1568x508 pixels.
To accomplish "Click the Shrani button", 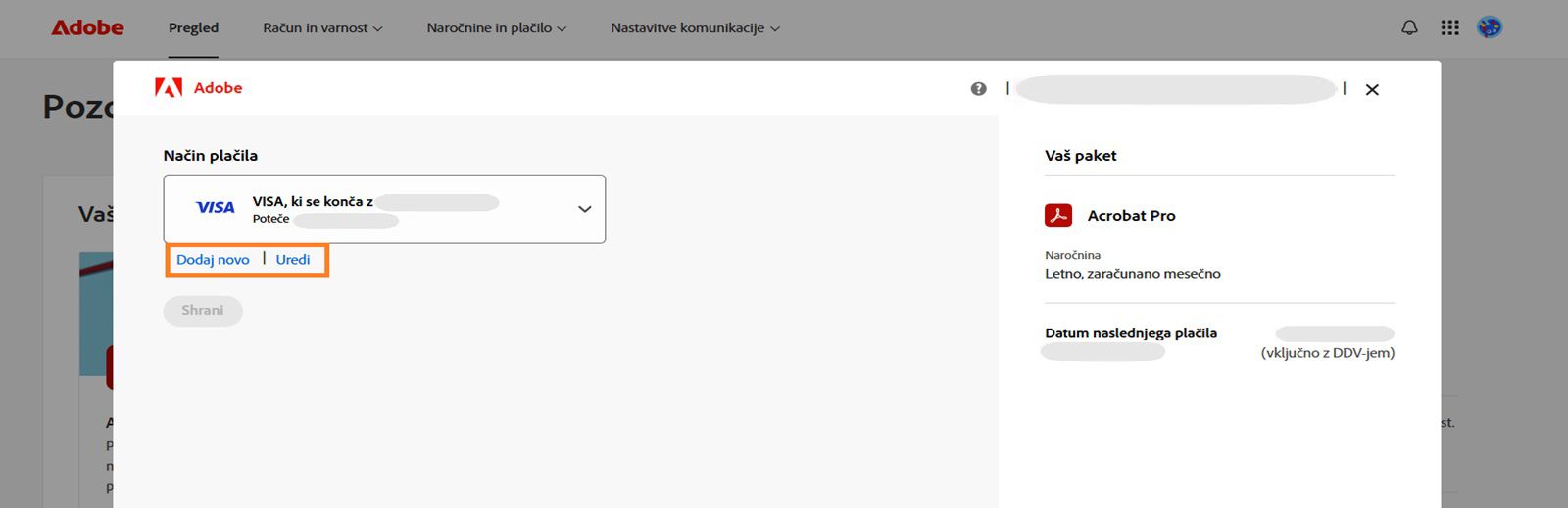I will click(x=203, y=310).
